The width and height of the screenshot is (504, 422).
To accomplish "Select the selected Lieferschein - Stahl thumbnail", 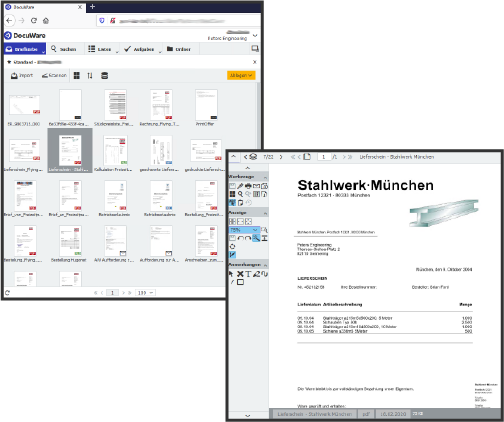I will point(70,151).
